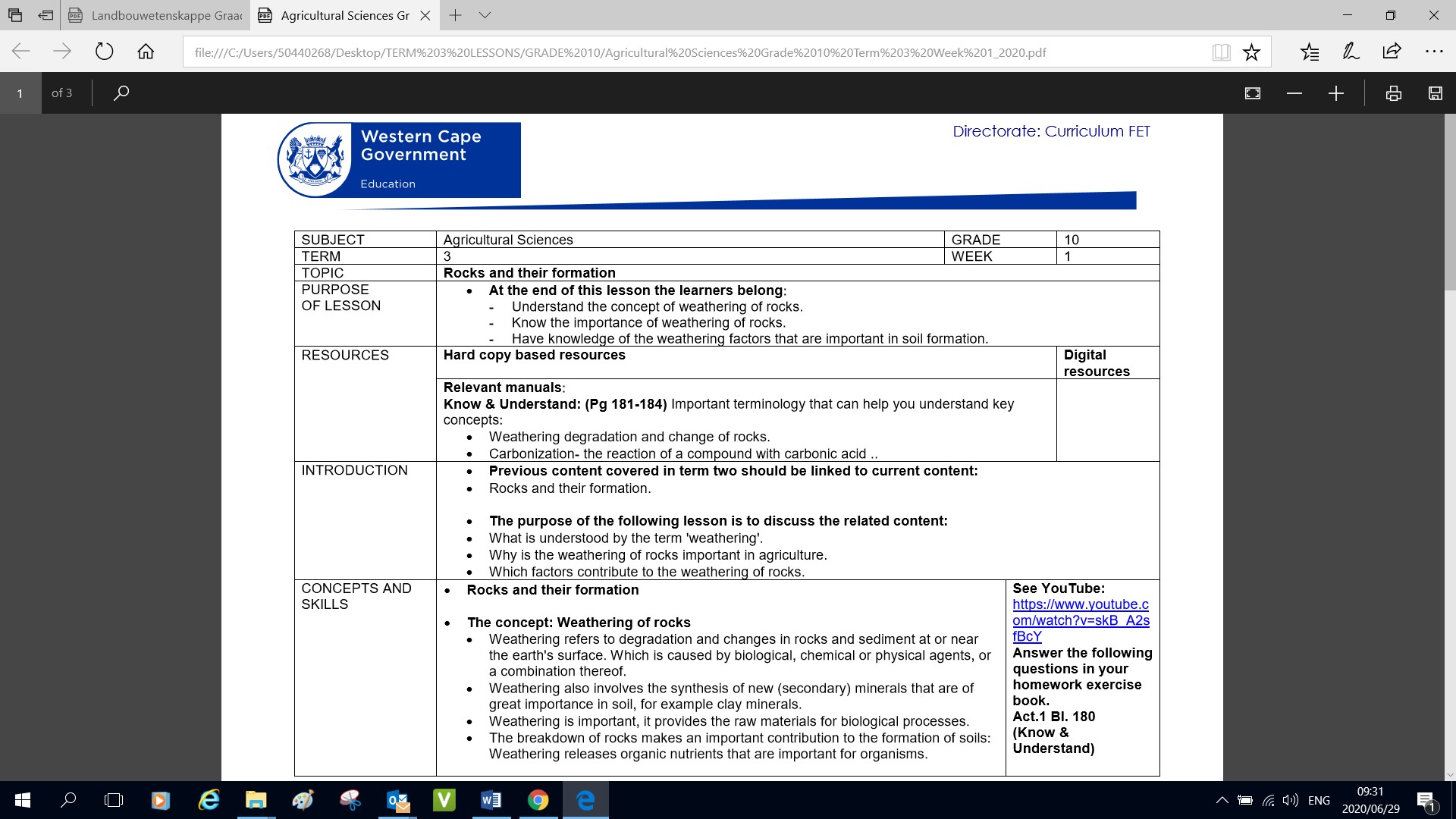Switch to Landbouwetenskappe Graad tab
1456x819 pixels.
pyautogui.click(x=155, y=15)
